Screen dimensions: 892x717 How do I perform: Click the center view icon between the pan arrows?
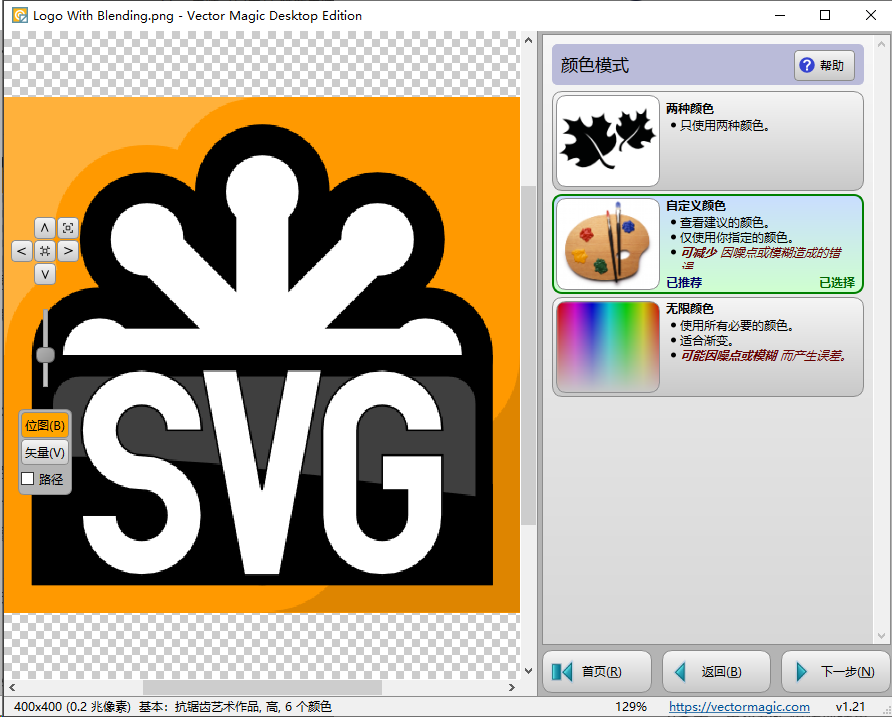coord(45,251)
